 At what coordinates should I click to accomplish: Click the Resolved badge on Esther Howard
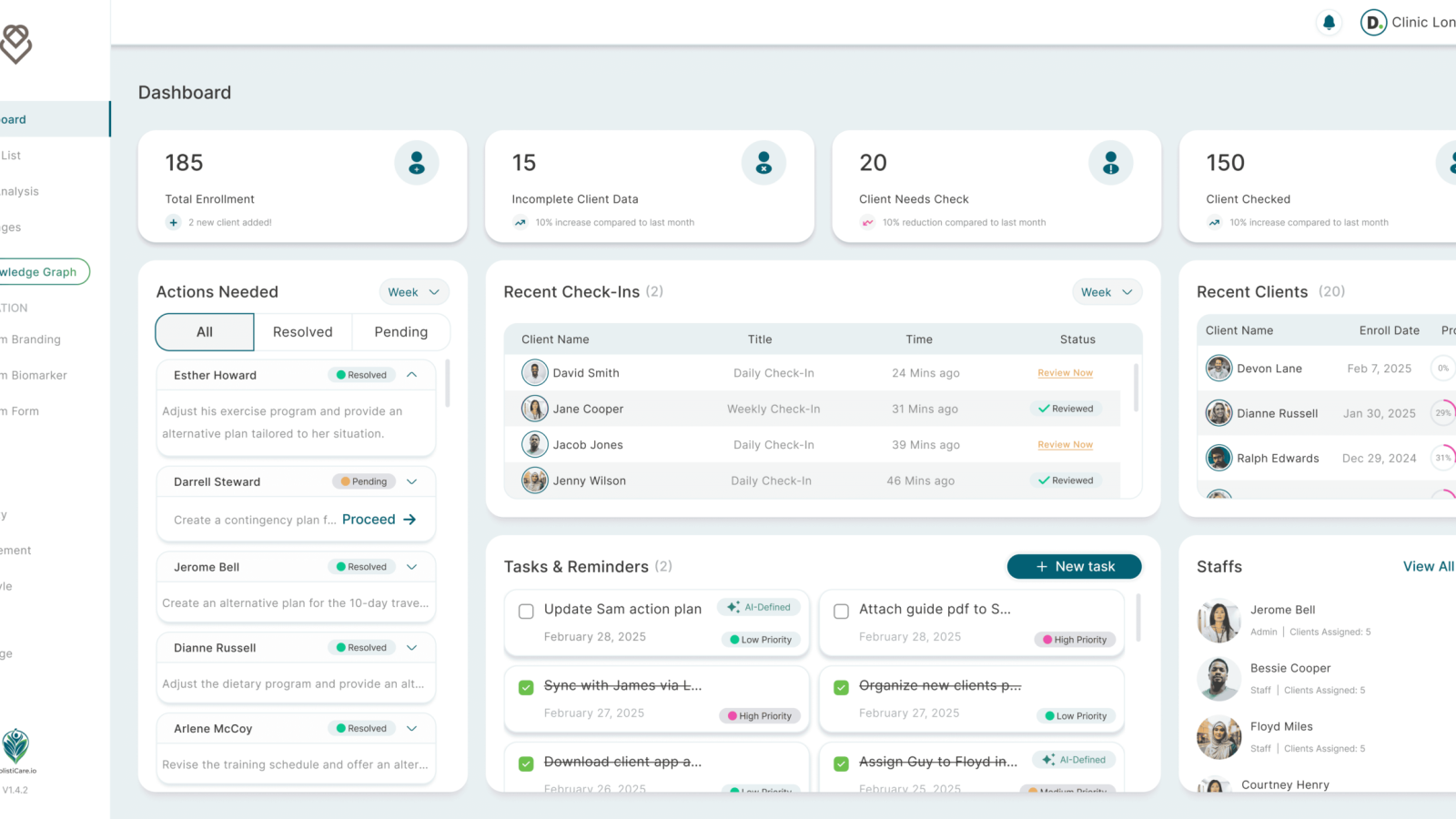[x=361, y=375]
